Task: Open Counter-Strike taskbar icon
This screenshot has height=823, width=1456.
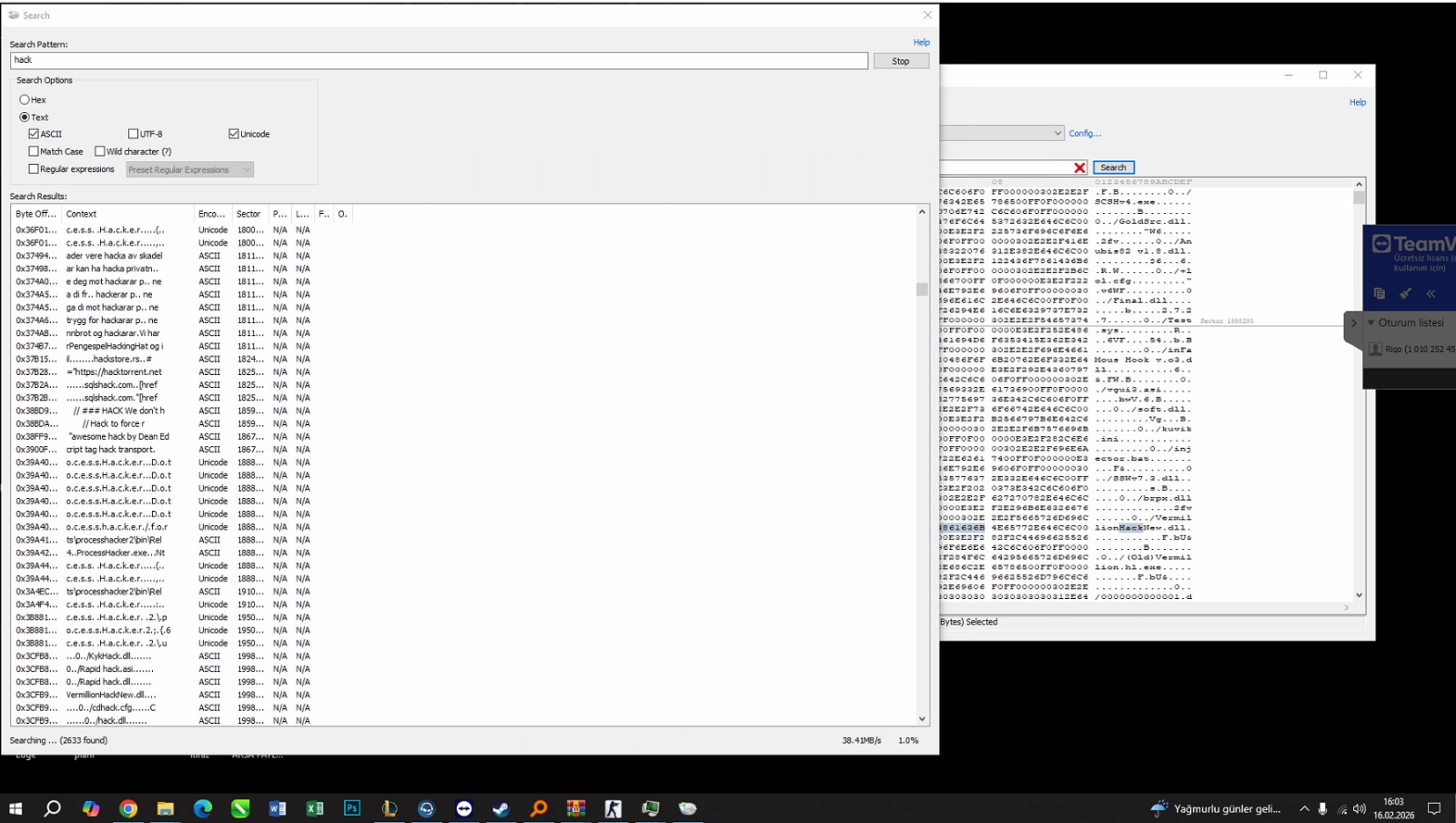Action: (613, 808)
